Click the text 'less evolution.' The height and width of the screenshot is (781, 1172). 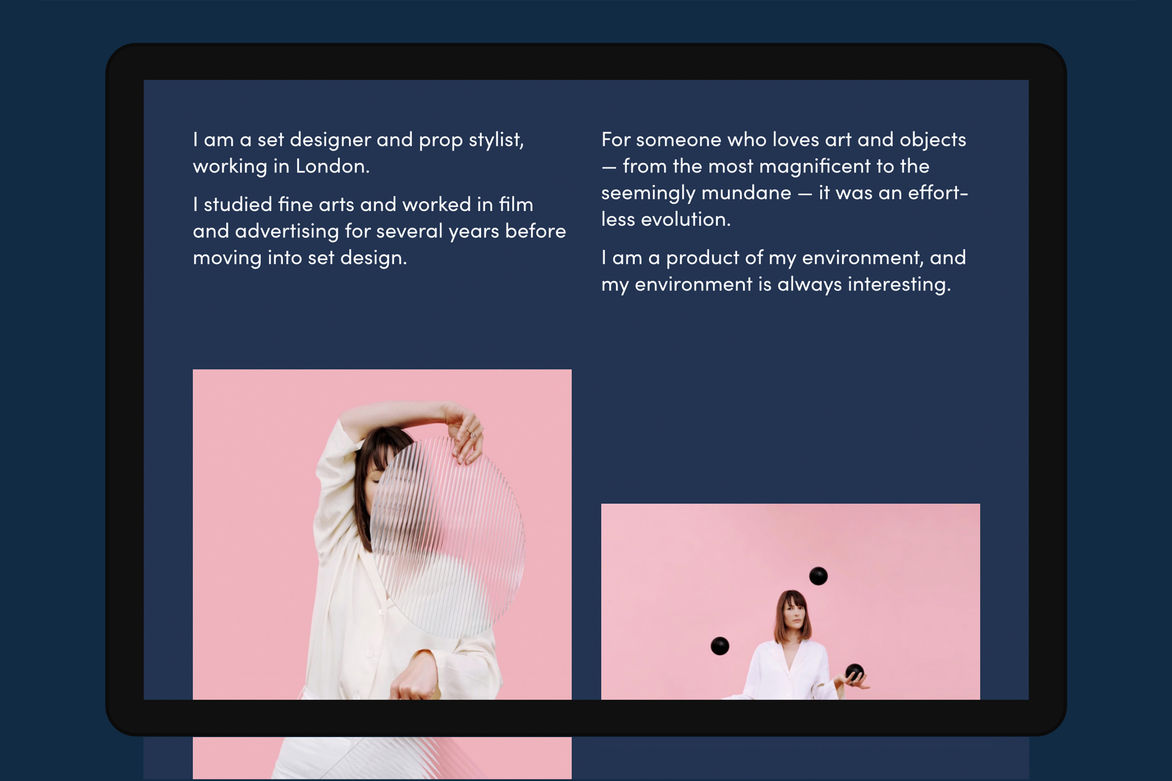tap(666, 220)
